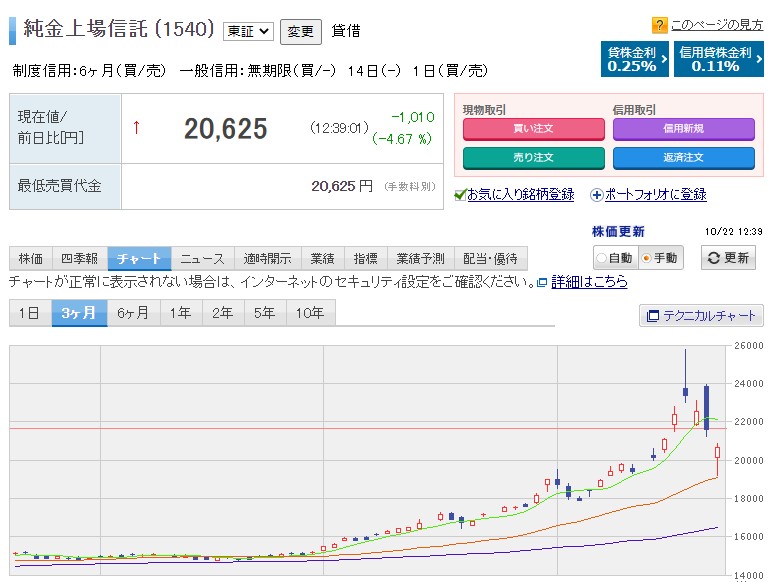Click the 売り注文 button

pos(534,158)
